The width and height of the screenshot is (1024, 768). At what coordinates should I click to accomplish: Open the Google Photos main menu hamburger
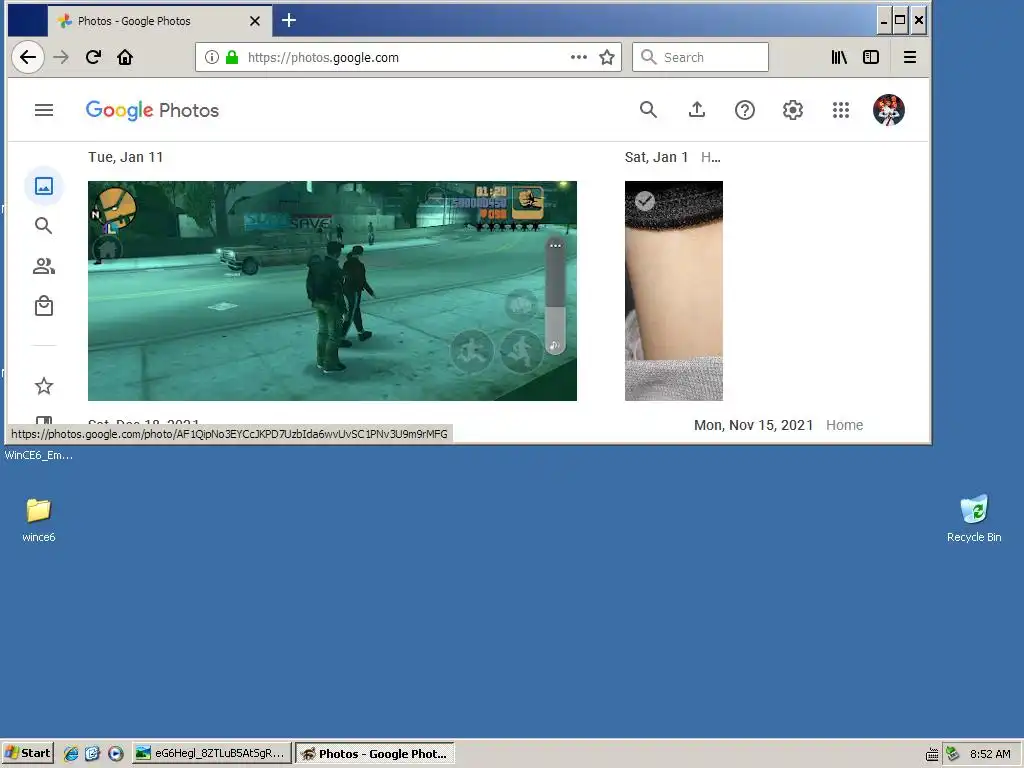pyautogui.click(x=44, y=110)
